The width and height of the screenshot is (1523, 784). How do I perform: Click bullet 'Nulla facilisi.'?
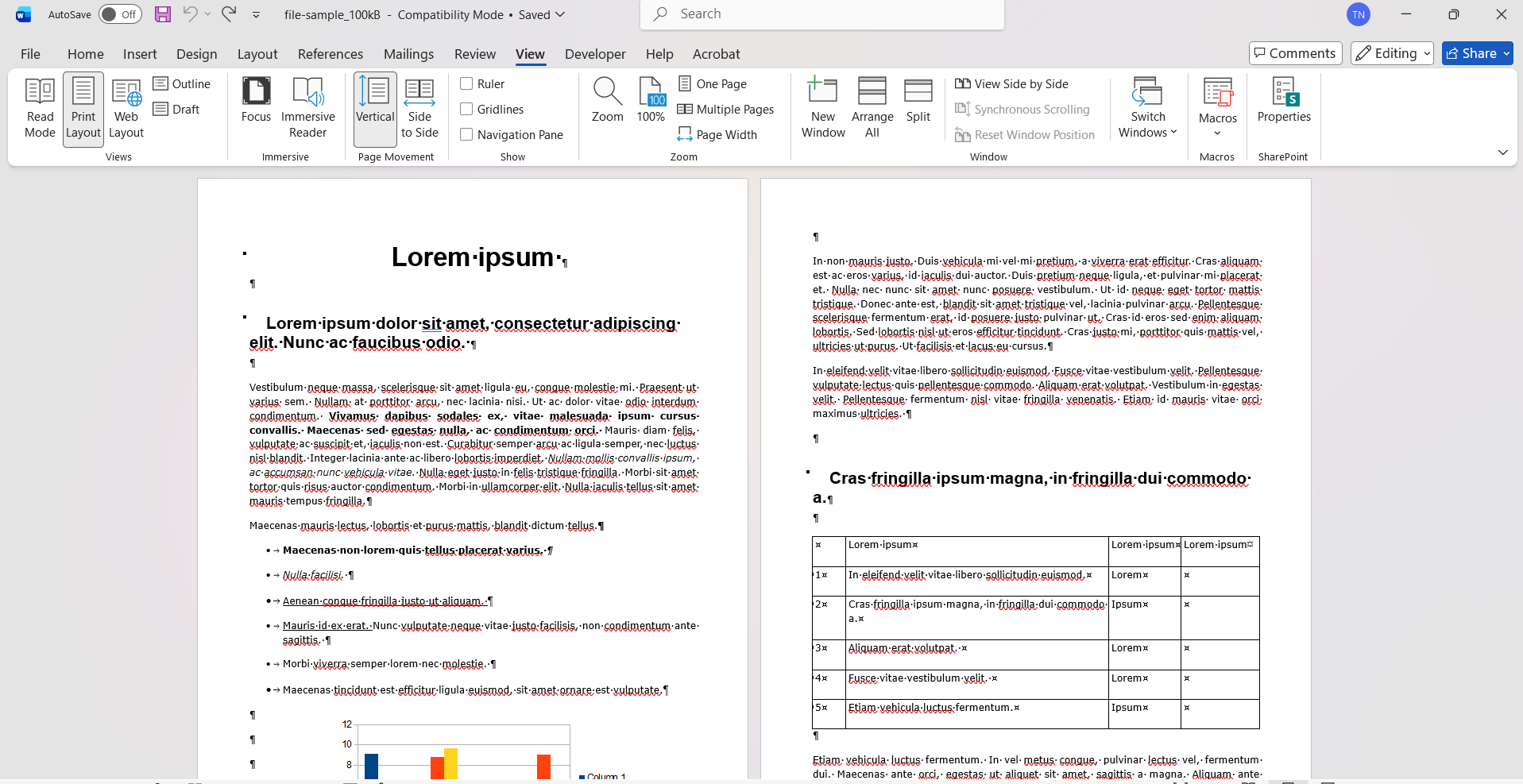tap(313, 575)
